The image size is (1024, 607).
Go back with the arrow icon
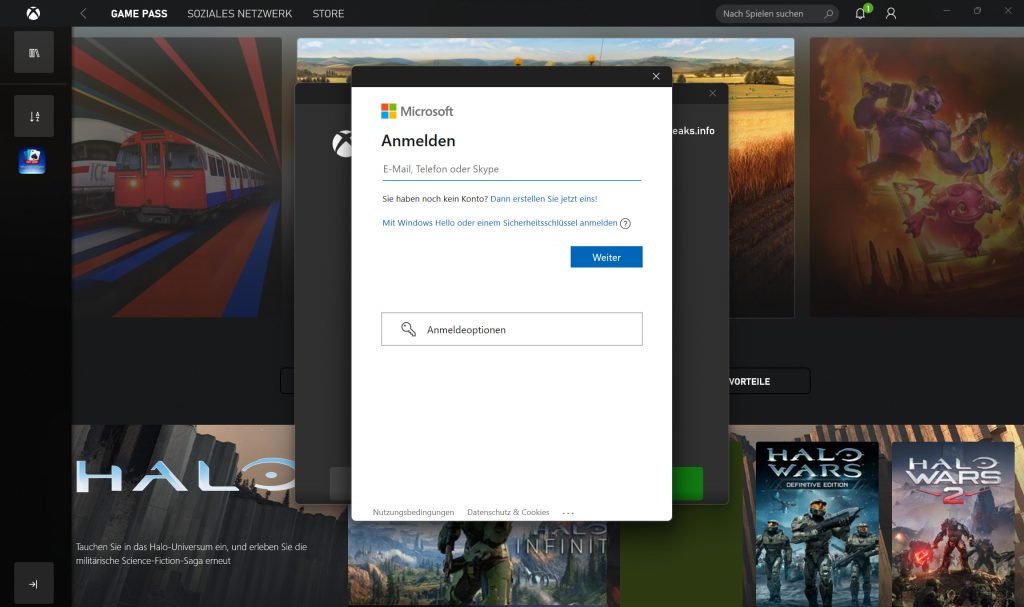coord(83,13)
